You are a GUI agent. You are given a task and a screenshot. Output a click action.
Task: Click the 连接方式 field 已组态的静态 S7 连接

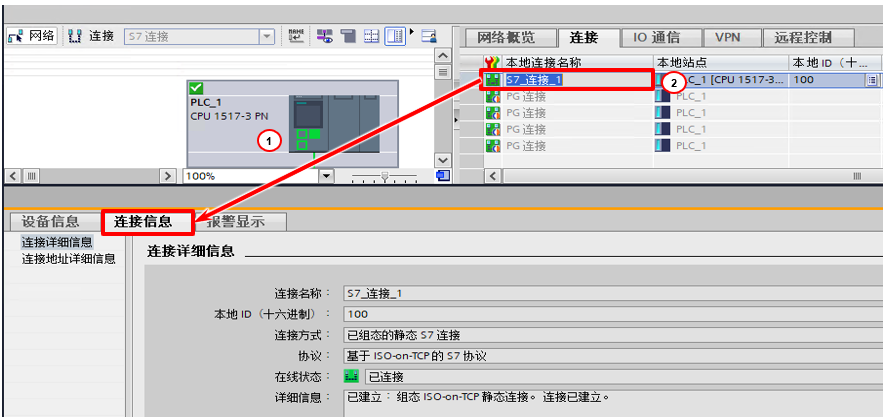[614, 335]
